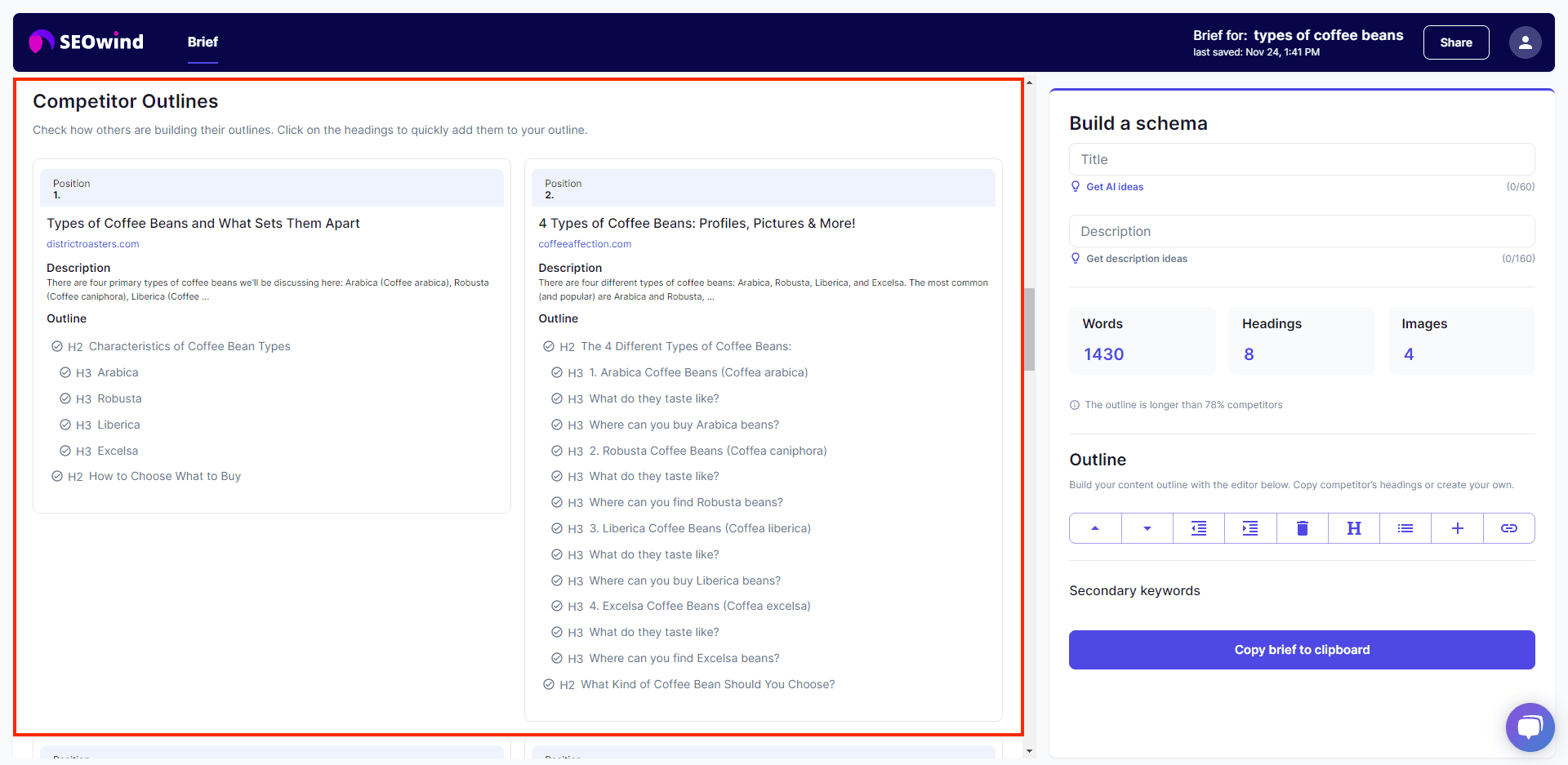Add new outline heading with plus icon
The height and width of the screenshot is (765, 1568).
pyautogui.click(x=1457, y=528)
